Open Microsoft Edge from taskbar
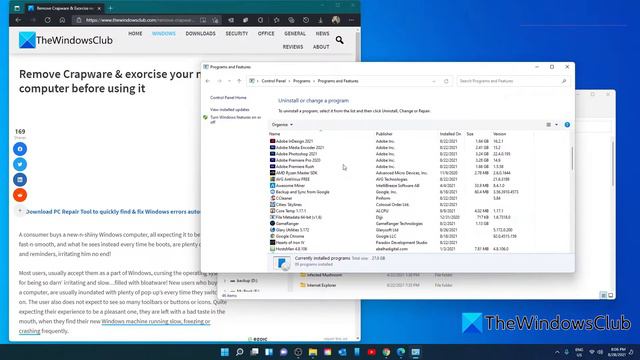640x360 pixels. coord(401,352)
